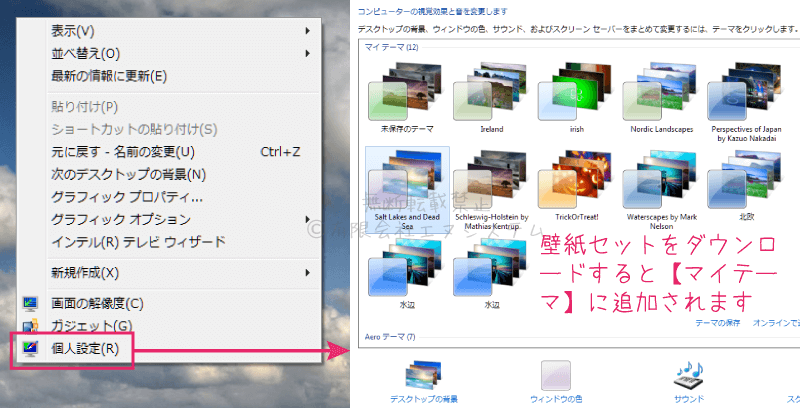
Task: Select the 未保存のテーマ theme
Action: point(407,98)
